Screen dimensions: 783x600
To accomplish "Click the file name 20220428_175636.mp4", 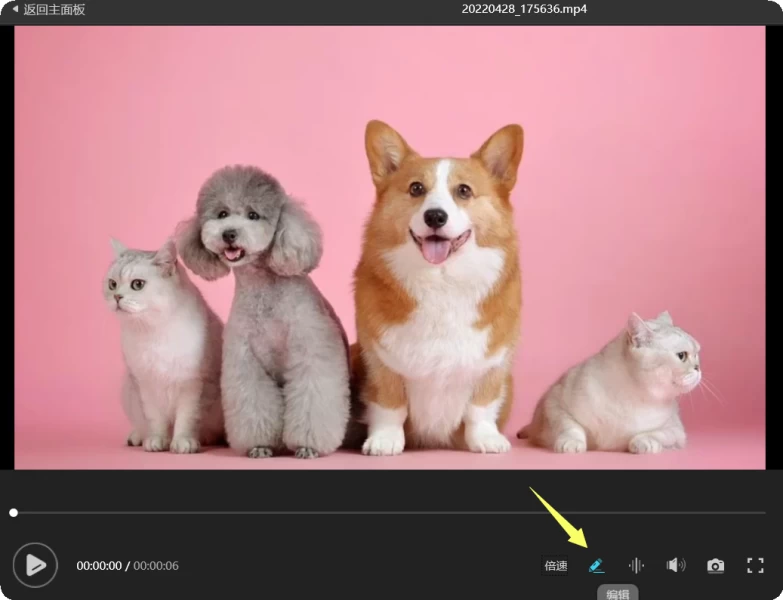I will (x=524, y=9).
